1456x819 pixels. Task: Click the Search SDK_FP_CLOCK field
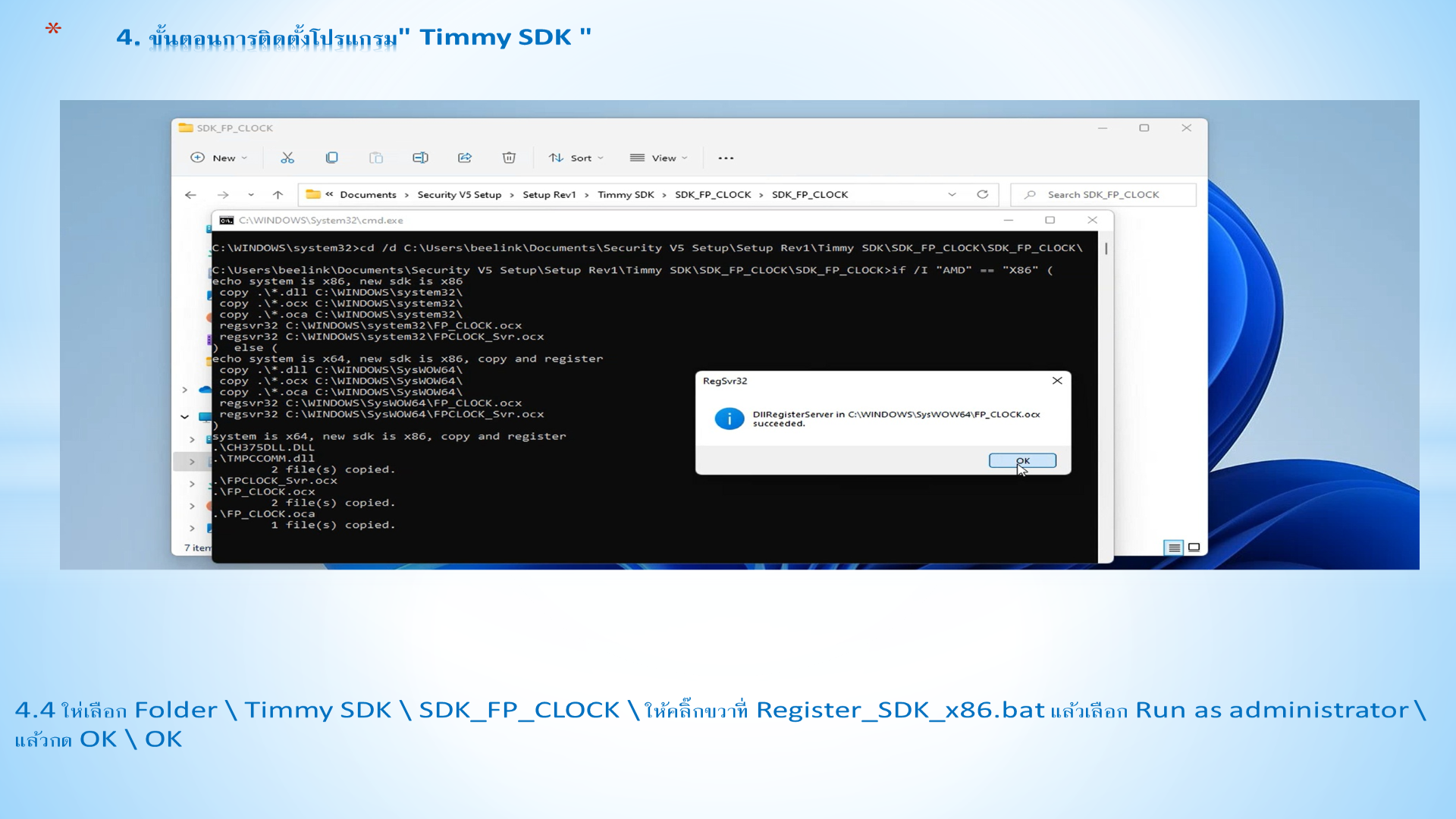(x=1103, y=195)
